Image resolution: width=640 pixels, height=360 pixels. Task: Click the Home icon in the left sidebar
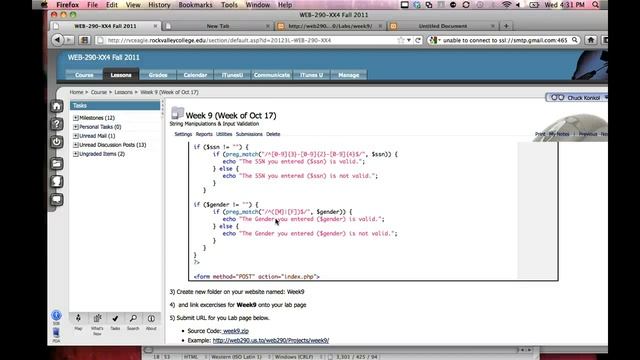pos(56,106)
